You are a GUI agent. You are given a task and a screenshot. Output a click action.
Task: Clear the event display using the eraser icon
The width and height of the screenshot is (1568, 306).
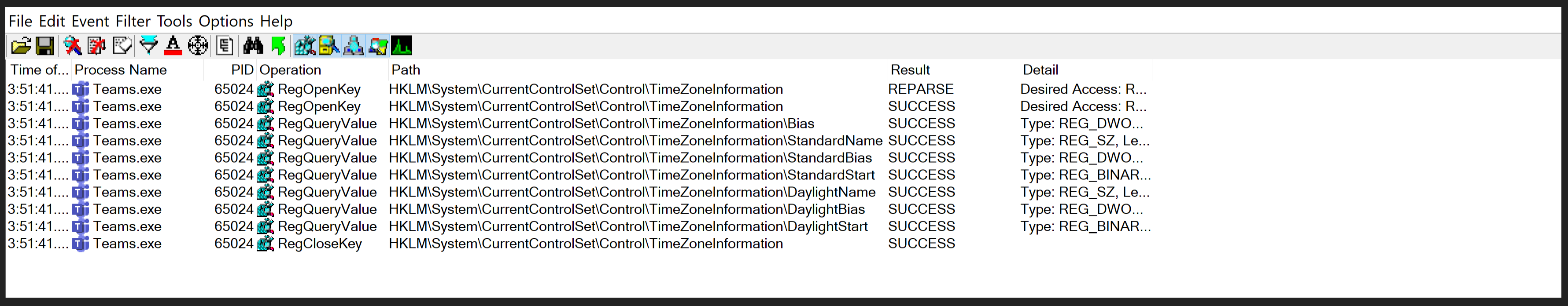click(x=122, y=46)
